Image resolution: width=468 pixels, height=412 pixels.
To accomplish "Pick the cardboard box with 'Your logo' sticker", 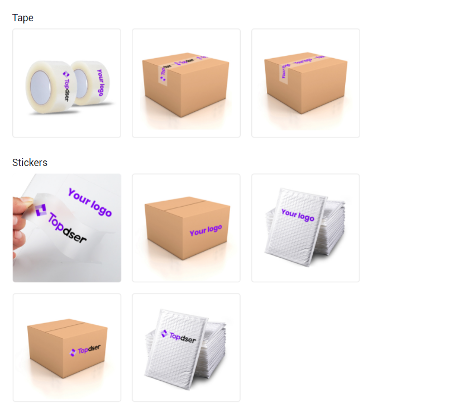I will pyautogui.click(x=186, y=228).
